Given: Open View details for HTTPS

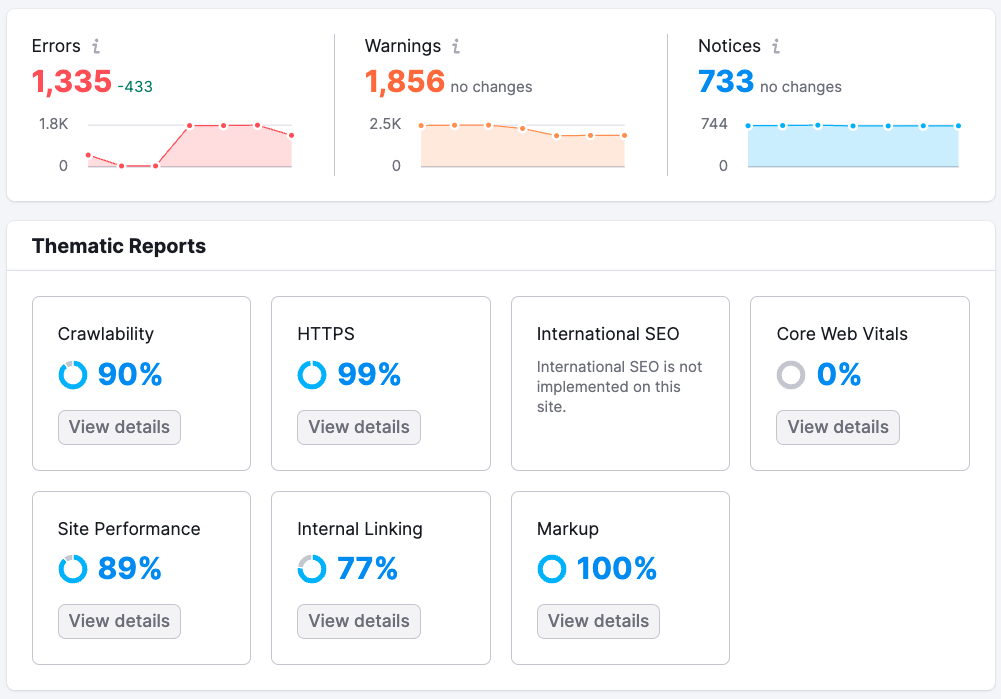Looking at the screenshot, I should point(359,427).
